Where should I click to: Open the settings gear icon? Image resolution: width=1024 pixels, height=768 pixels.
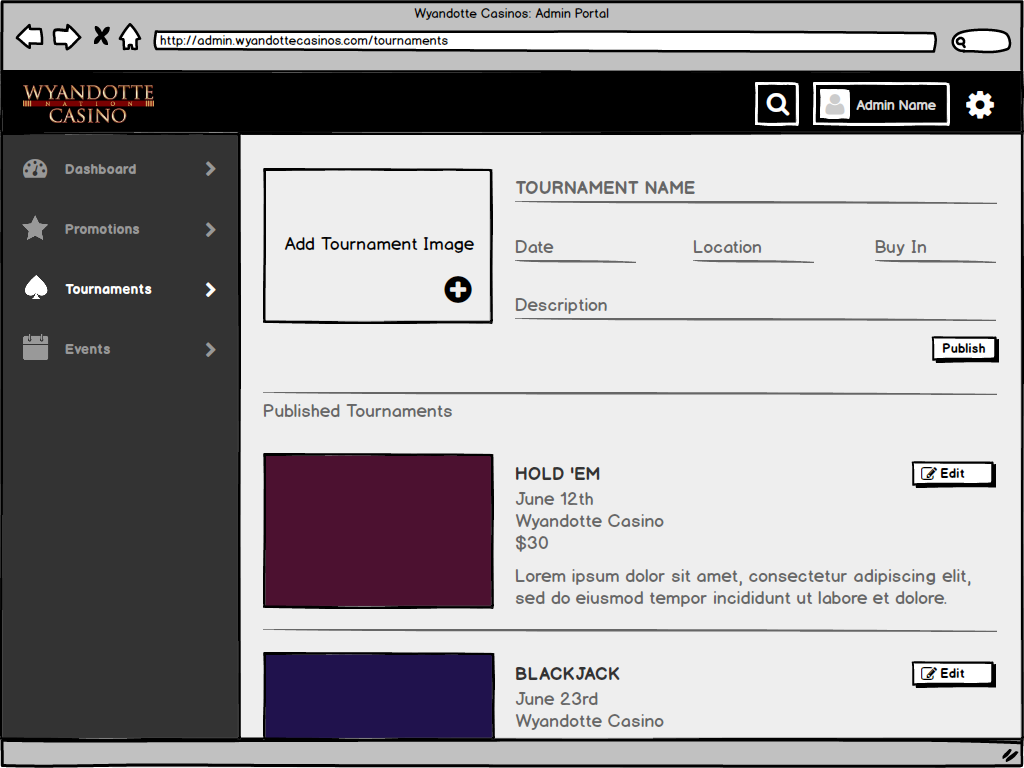(980, 104)
